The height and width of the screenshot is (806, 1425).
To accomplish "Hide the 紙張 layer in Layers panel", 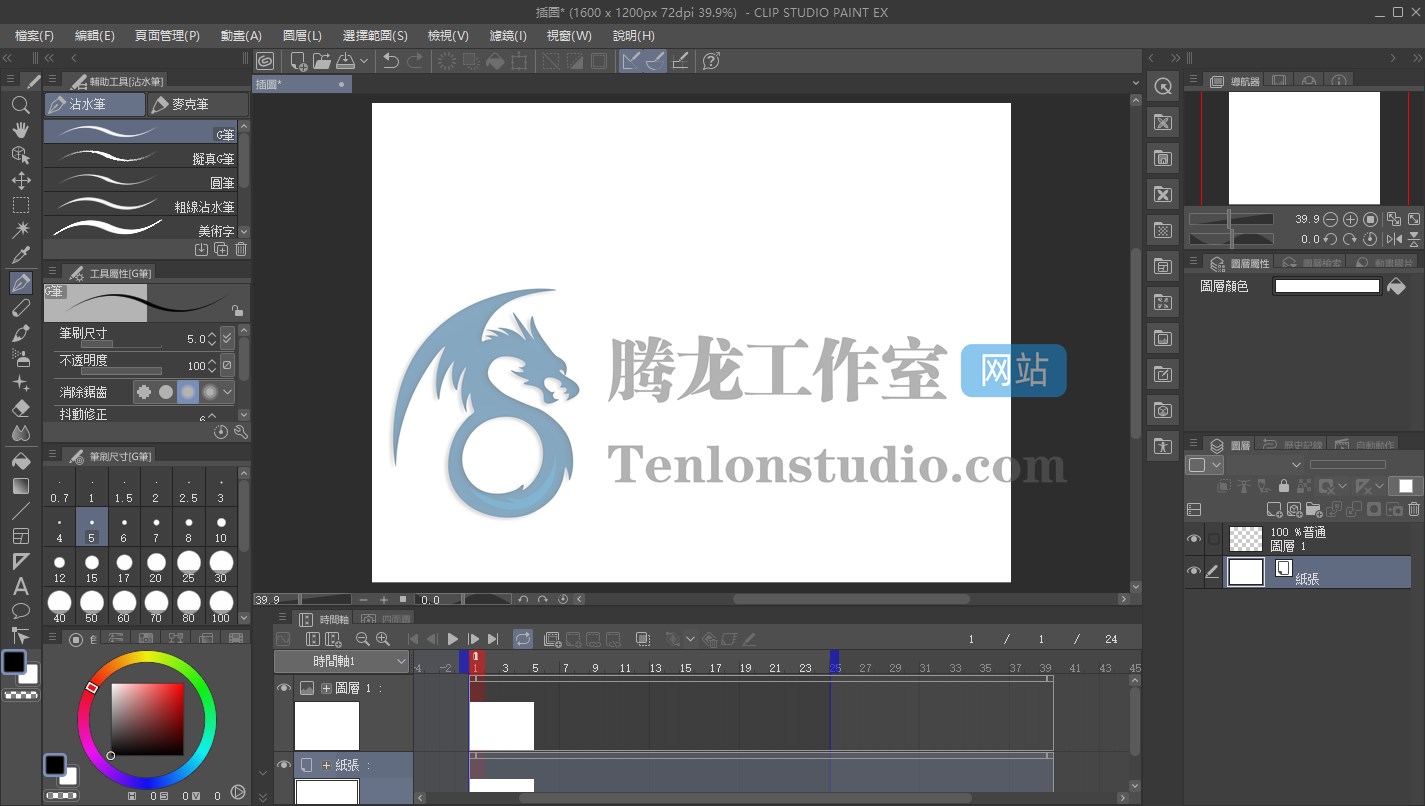I will (x=1194, y=571).
